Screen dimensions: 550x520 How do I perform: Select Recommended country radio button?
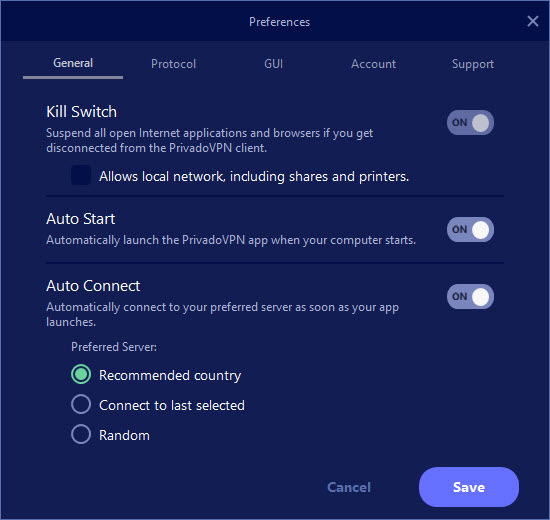pyautogui.click(x=81, y=374)
